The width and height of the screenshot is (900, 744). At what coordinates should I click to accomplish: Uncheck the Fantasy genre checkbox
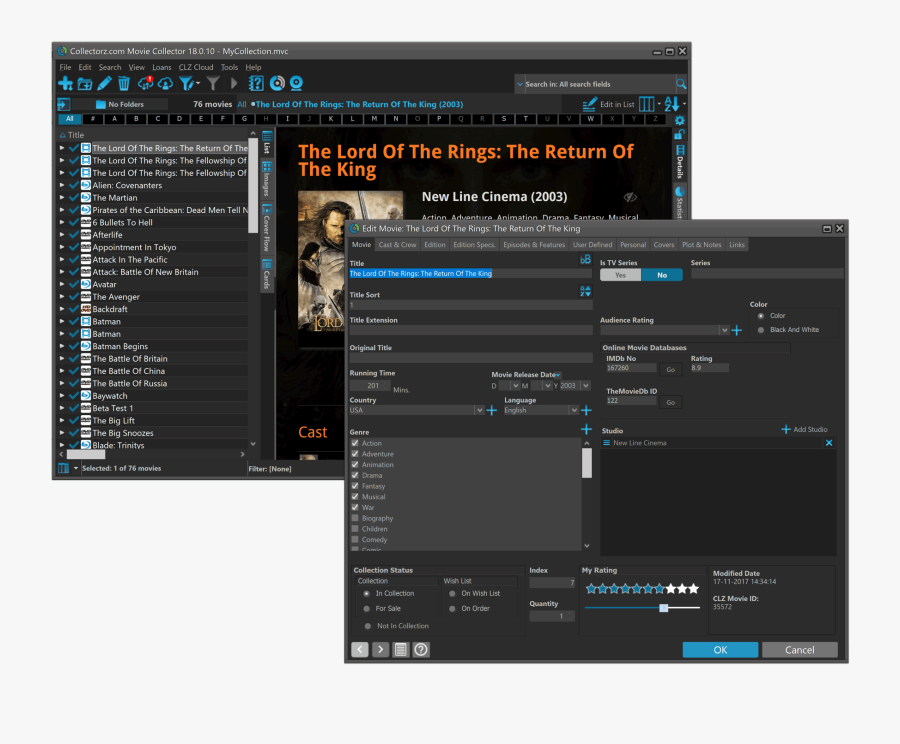(355, 486)
